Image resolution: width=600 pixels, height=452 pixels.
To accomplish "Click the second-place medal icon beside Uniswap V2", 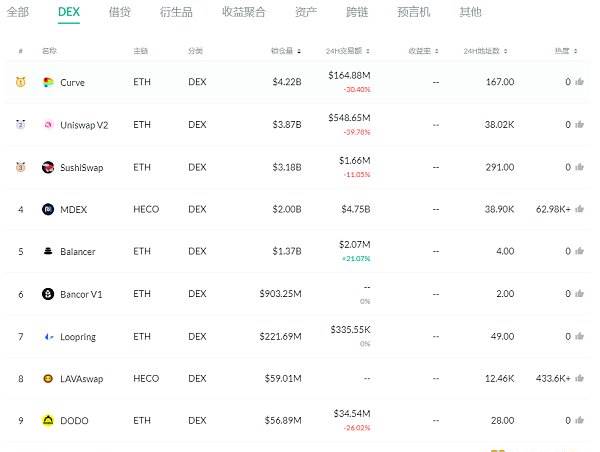I will [21, 124].
